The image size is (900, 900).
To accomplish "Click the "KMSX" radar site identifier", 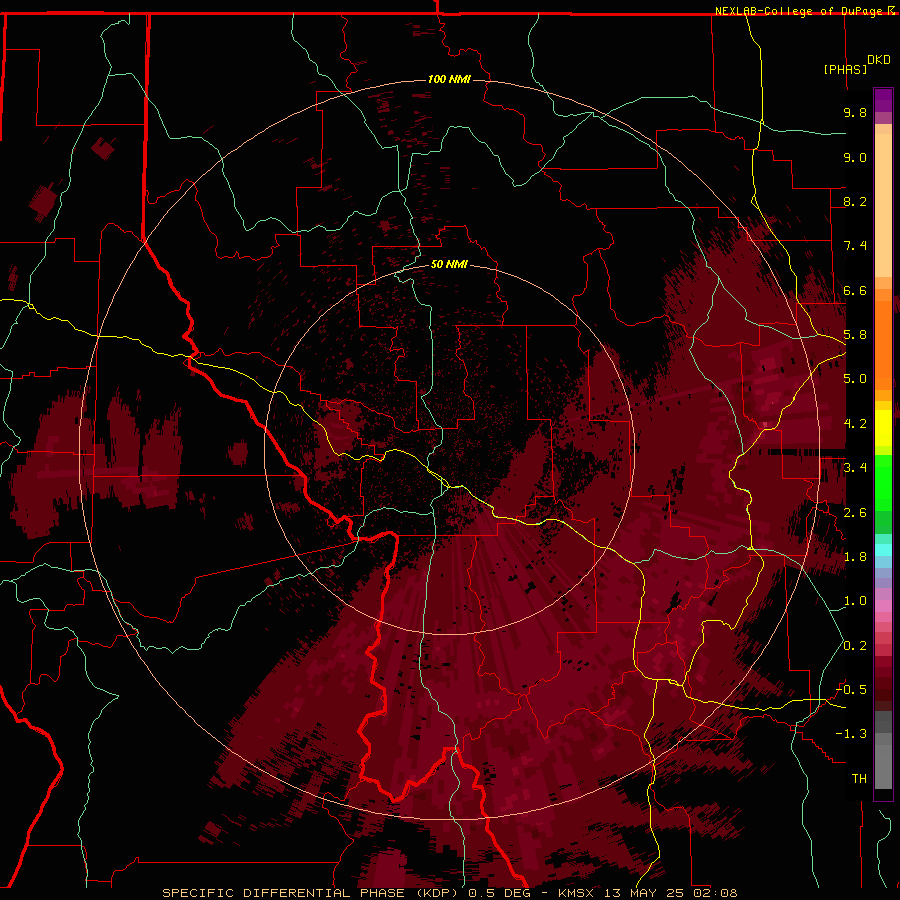I will point(577,893).
